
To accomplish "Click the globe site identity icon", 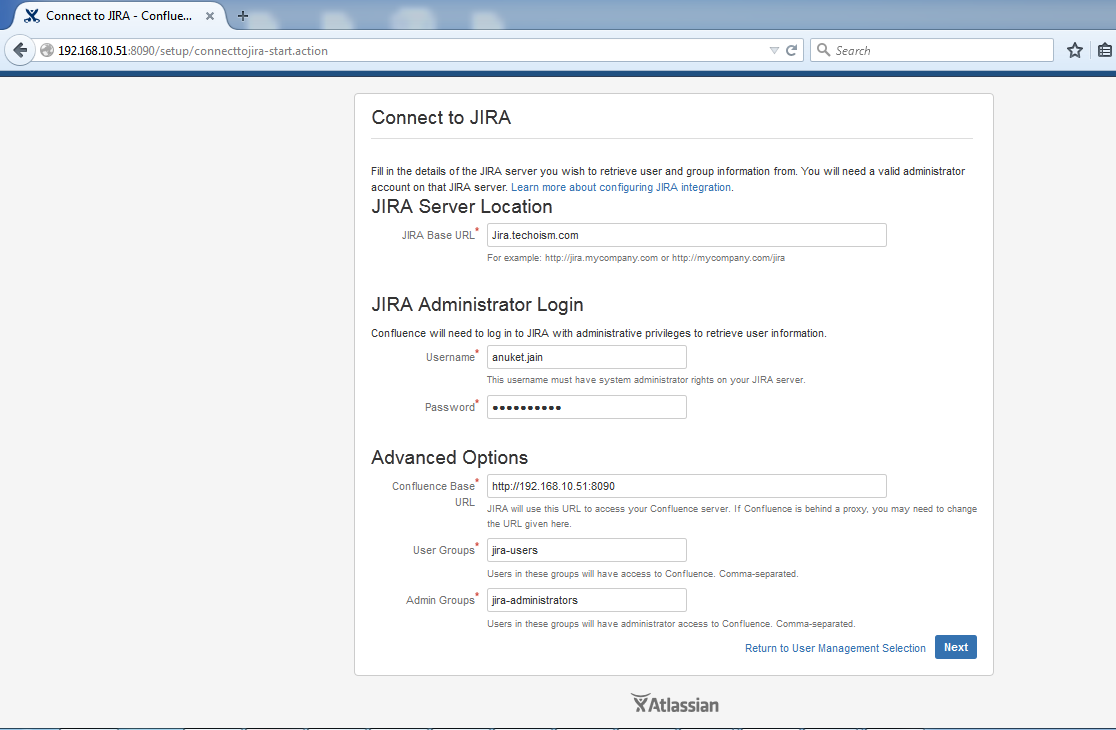I will tap(47, 51).
